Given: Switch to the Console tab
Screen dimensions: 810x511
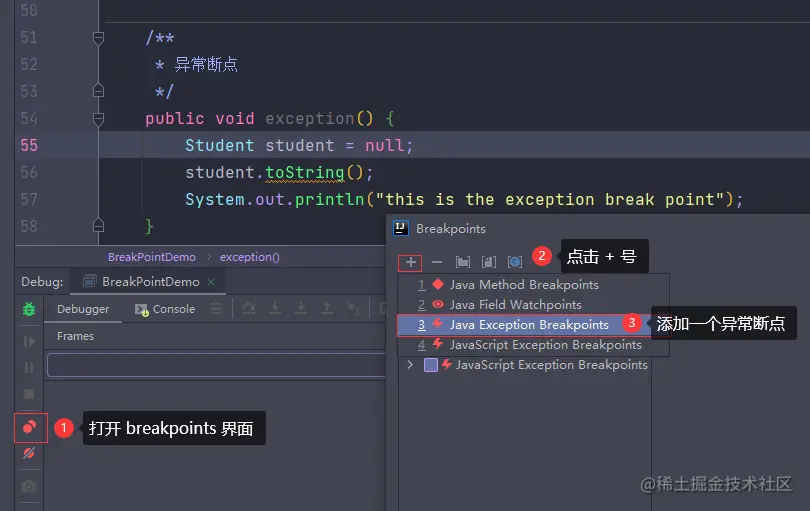Looking at the screenshot, I should [165, 309].
